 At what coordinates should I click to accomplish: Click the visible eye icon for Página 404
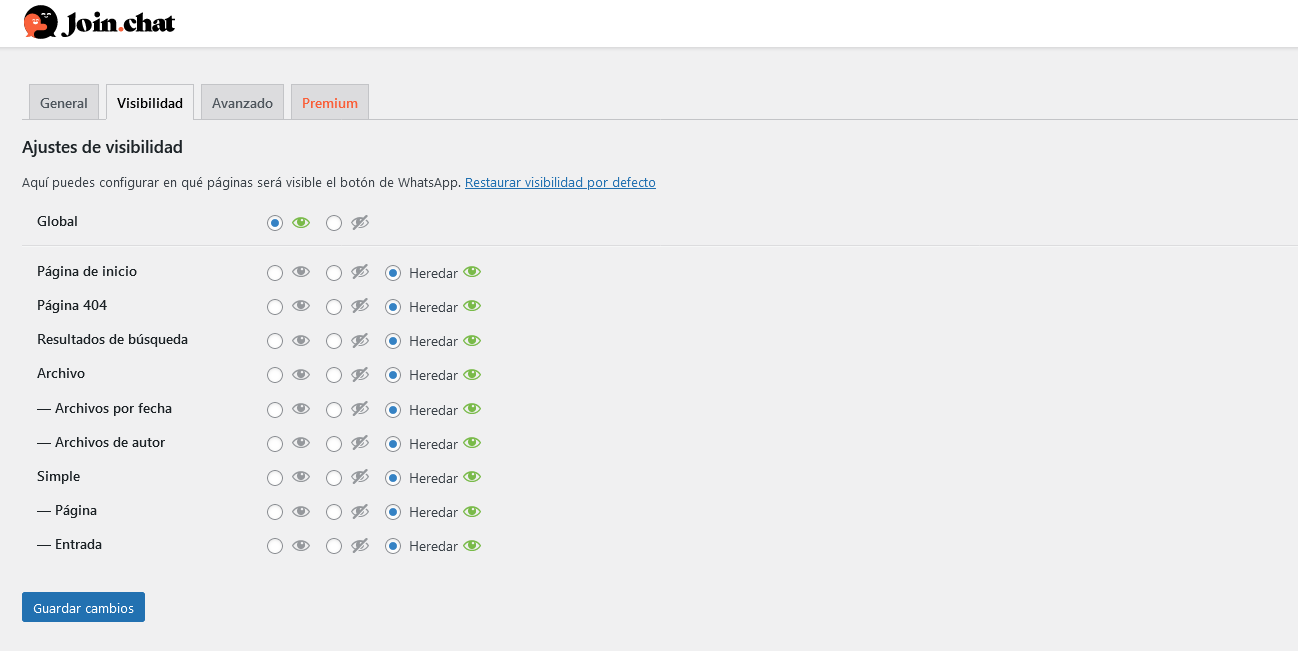coord(301,307)
